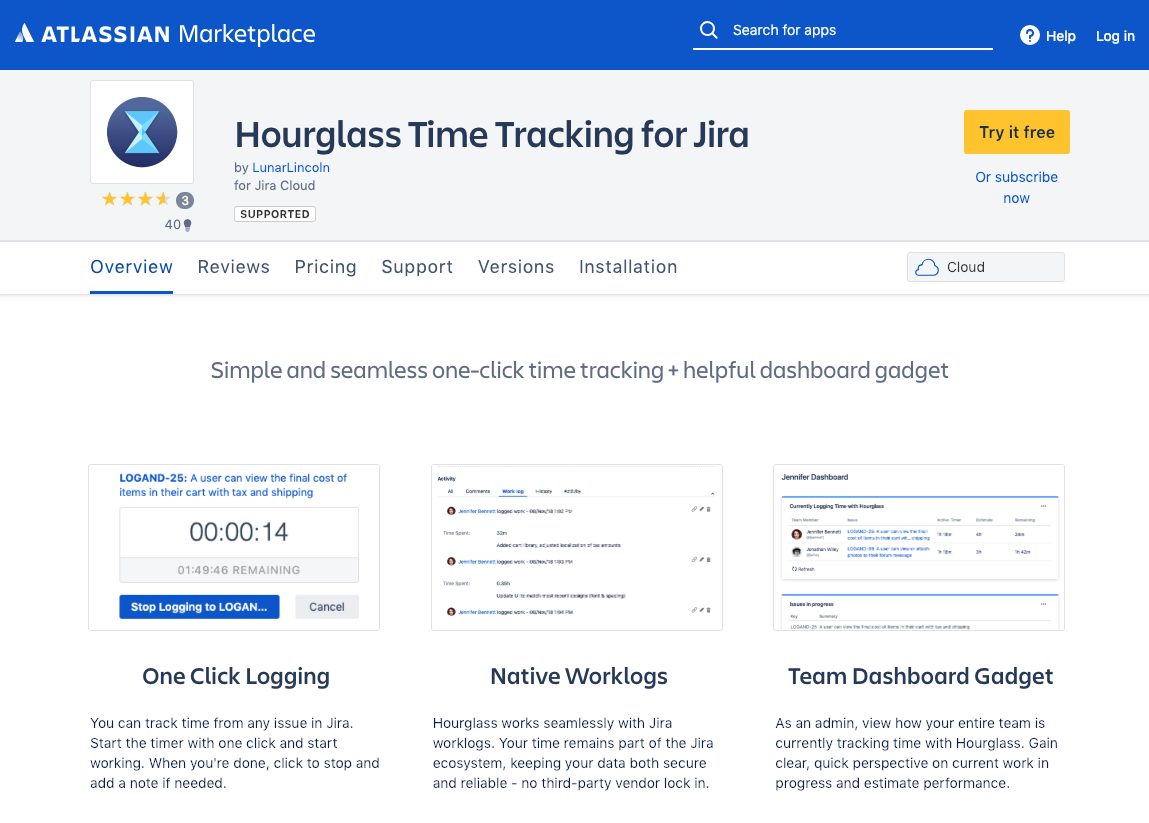Click the 'for Jira Cloud' text
Image resolution: width=1149 pixels, height=823 pixels.
pyautogui.click(x=275, y=186)
